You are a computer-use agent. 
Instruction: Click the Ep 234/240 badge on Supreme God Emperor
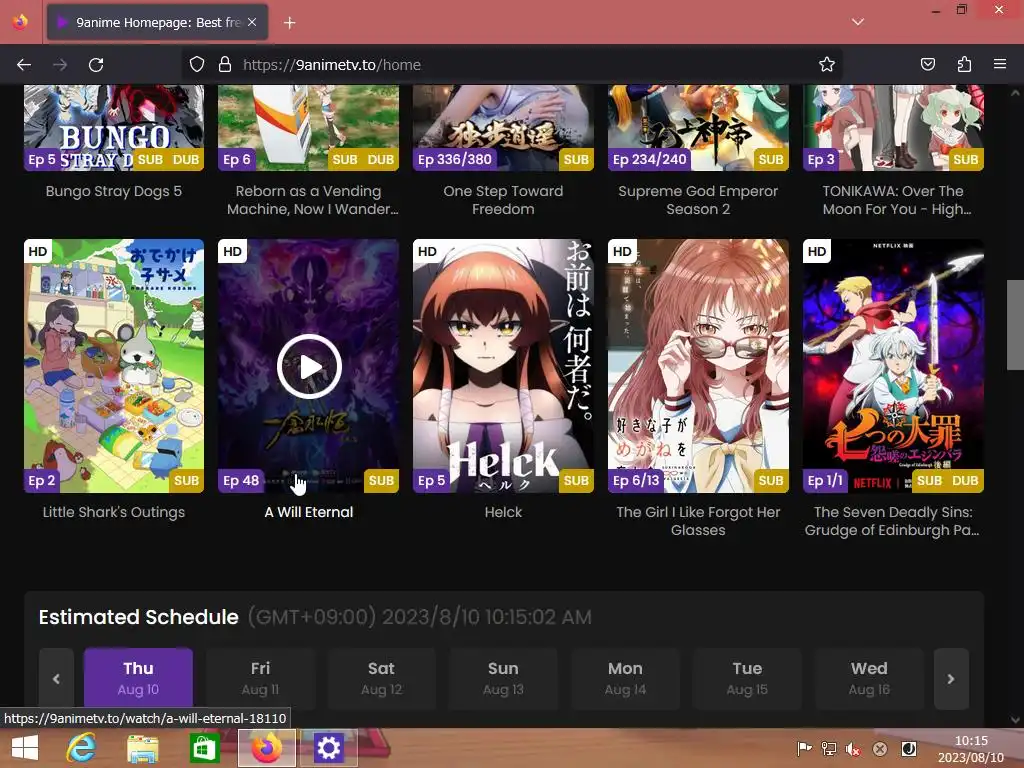click(650, 159)
